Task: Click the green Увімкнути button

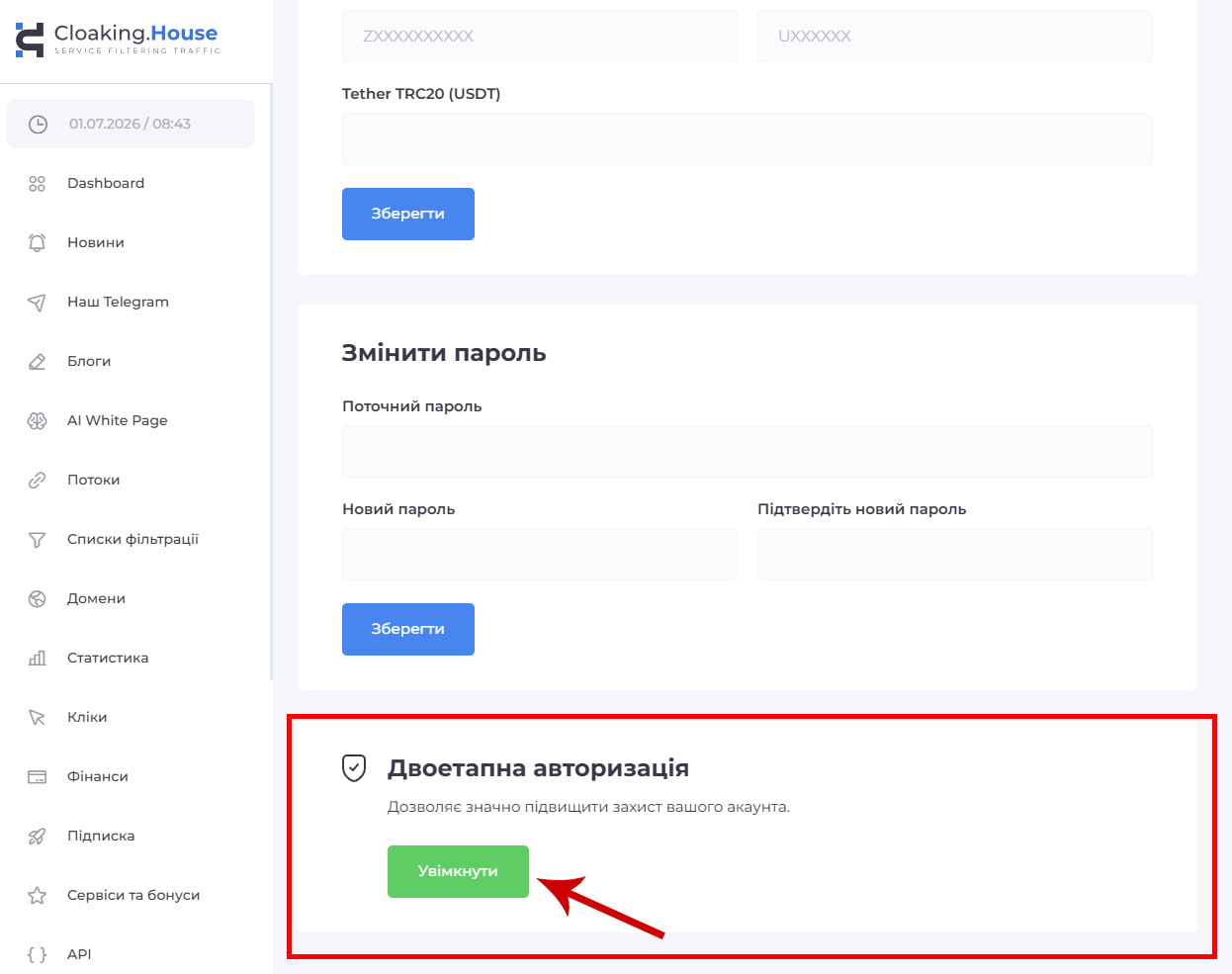Action: pyautogui.click(x=458, y=871)
